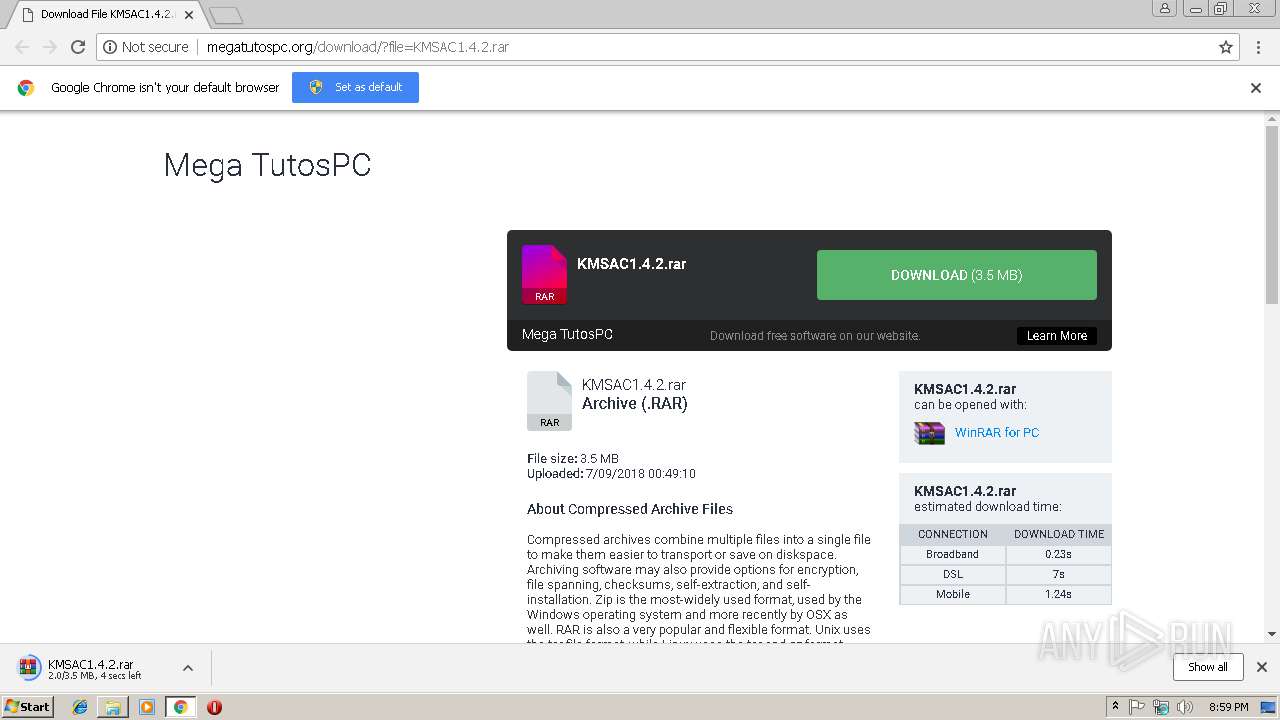Click the Action Center flag icon
Screen dimensions: 1280x720
point(1137,707)
